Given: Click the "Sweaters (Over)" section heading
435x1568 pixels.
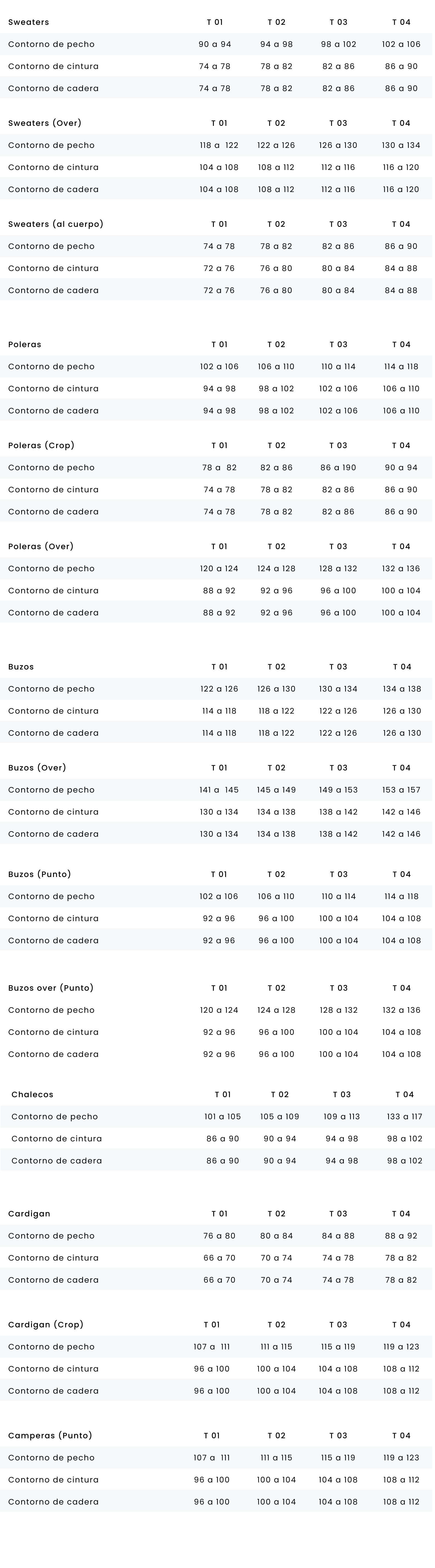Looking at the screenshot, I should coord(44,123).
